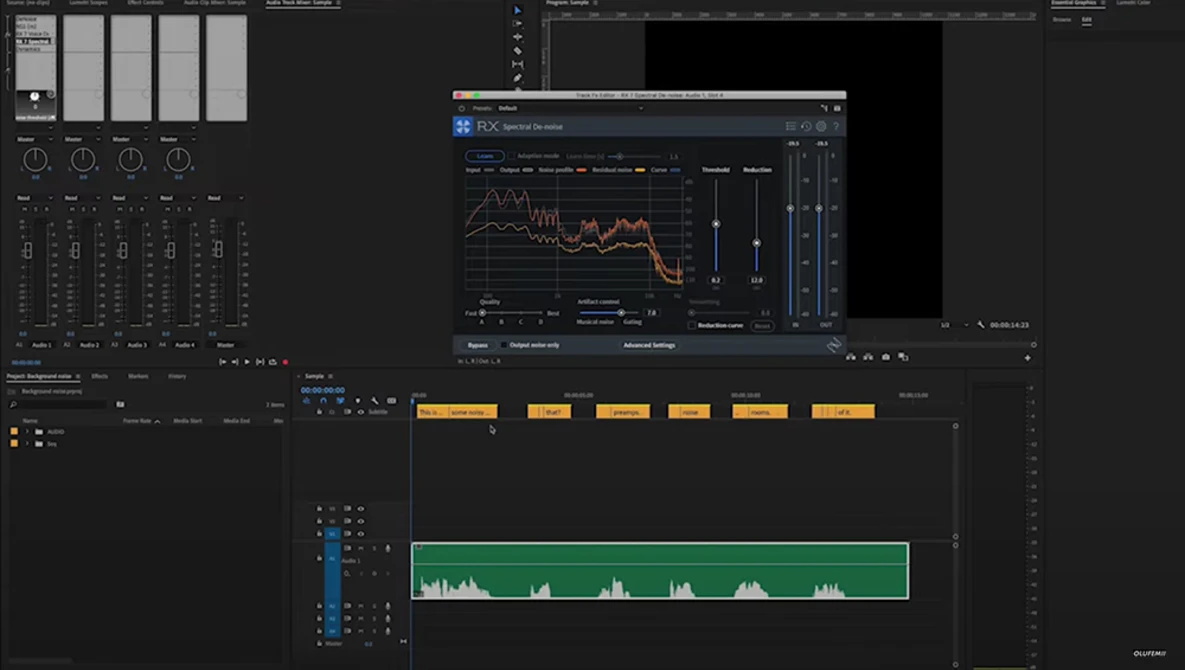Open the Edit tab in Essential Graphics

(x=1086, y=20)
